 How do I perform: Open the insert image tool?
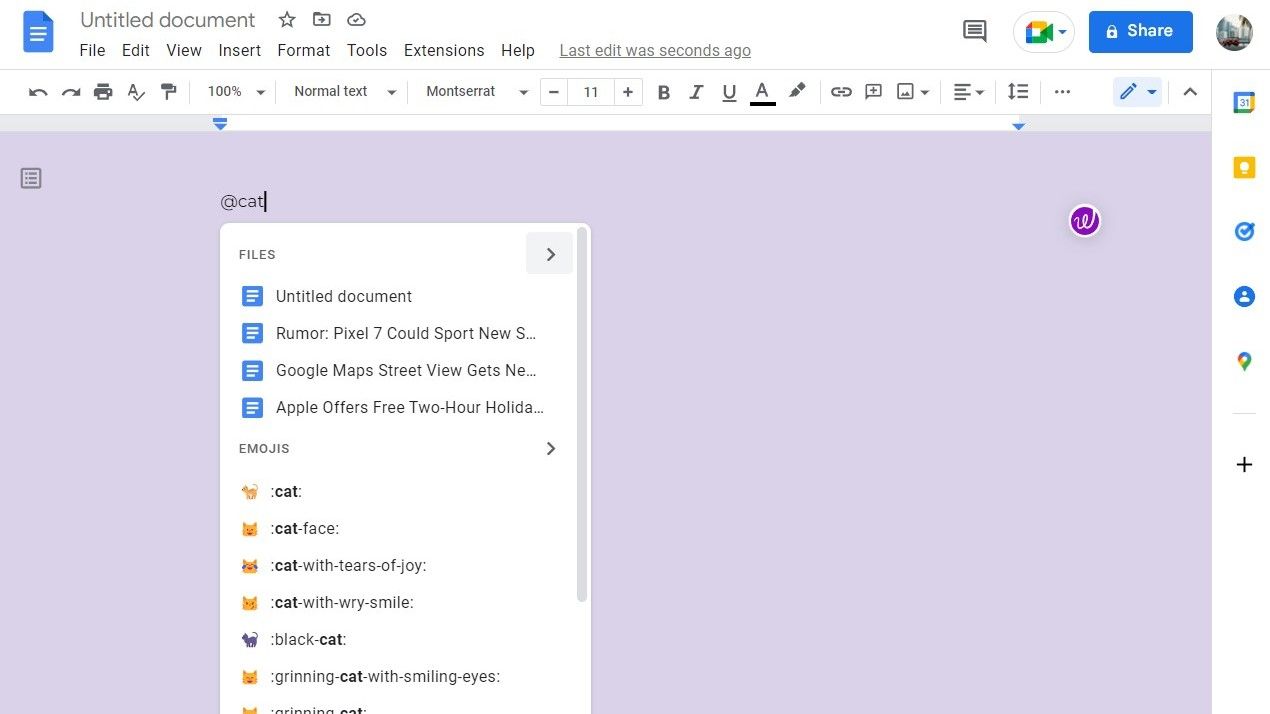tap(905, 91)
